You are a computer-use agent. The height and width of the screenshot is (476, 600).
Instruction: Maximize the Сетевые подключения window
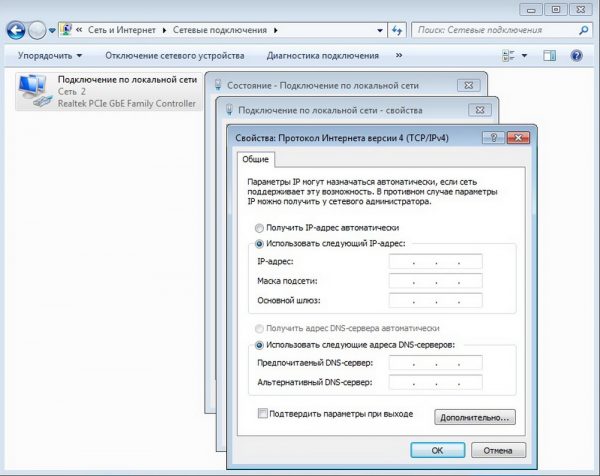pyautogui.click(x=556, y=10)
